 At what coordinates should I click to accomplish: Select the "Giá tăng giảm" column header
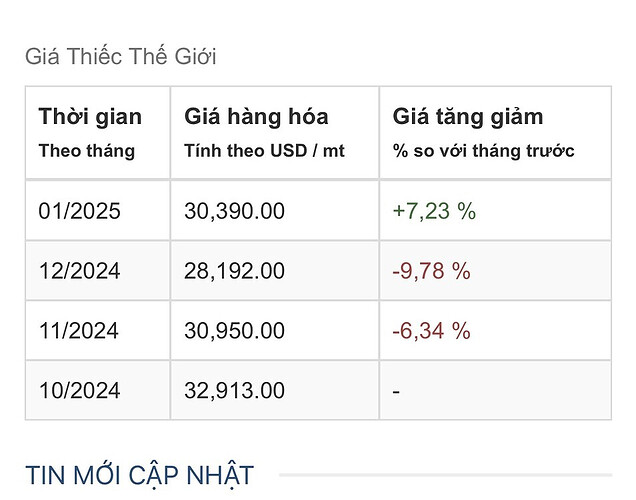468,116
